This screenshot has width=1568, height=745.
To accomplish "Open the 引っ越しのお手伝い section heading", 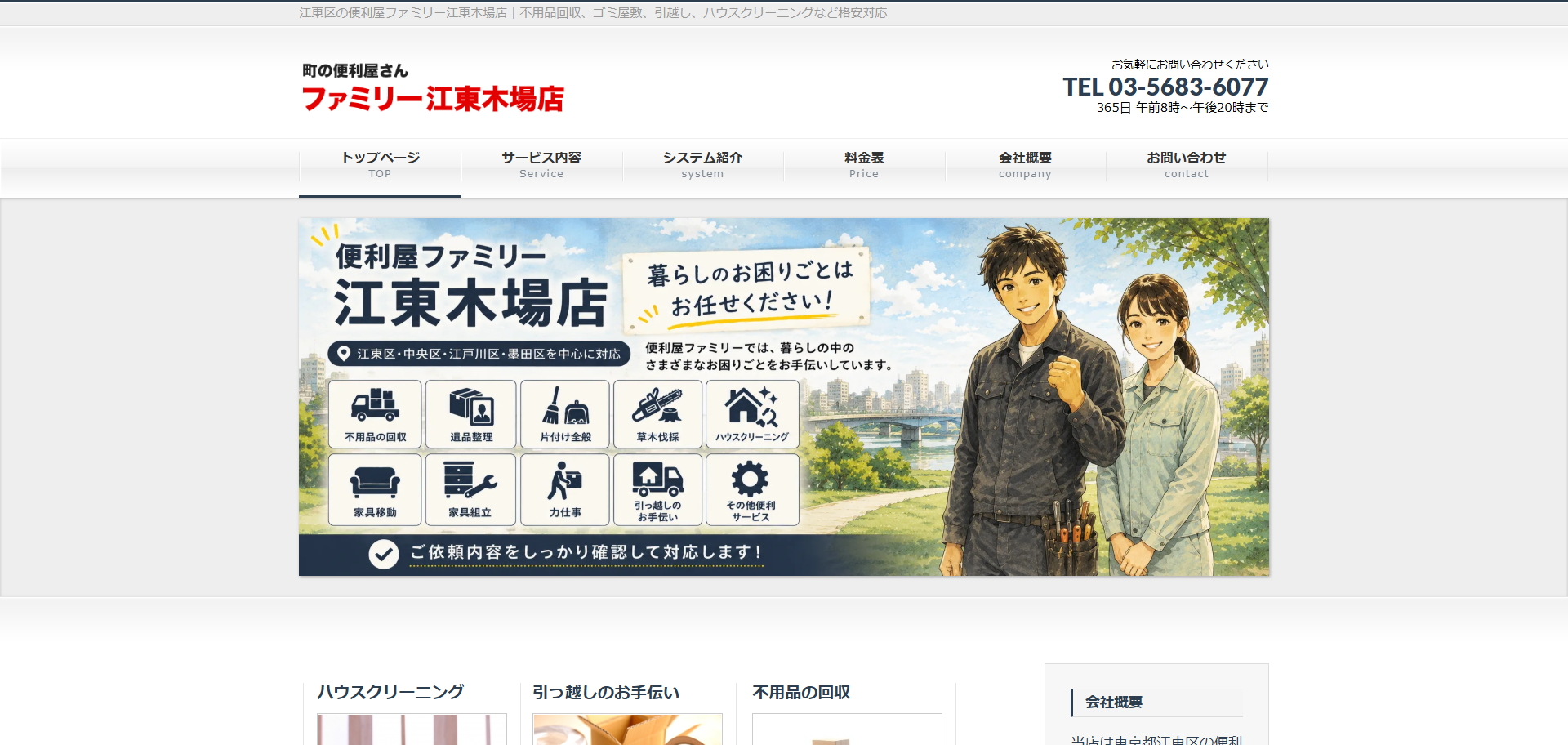I will [x=606, y=692].
